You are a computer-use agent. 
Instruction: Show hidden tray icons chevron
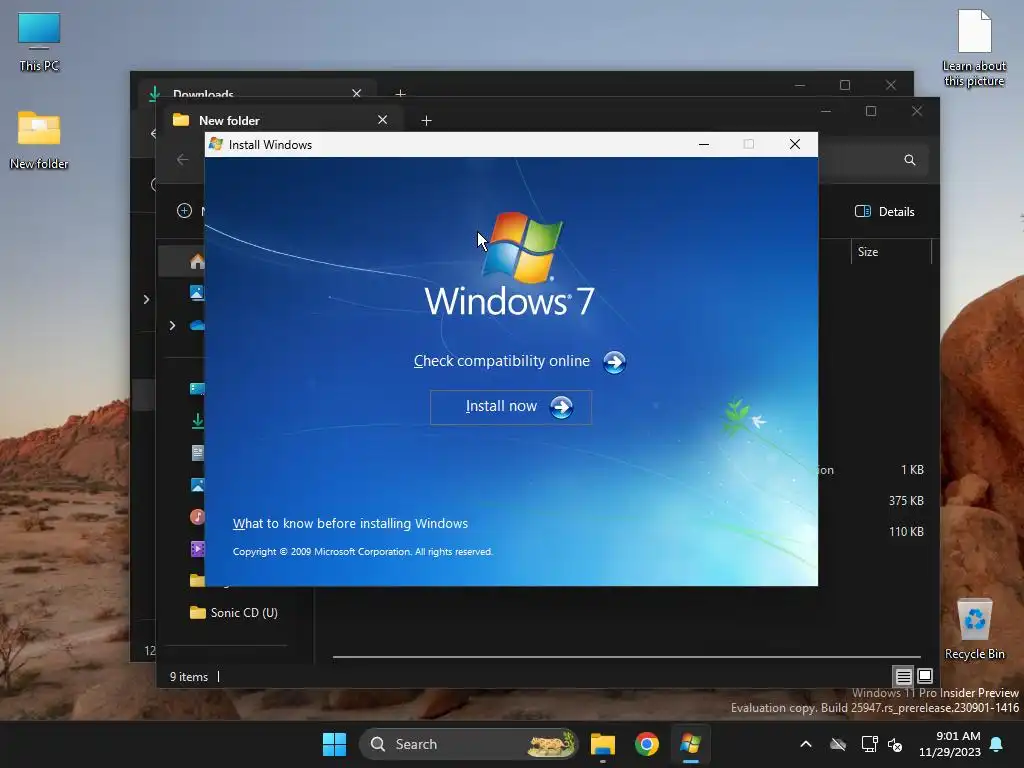pos(806,744)
